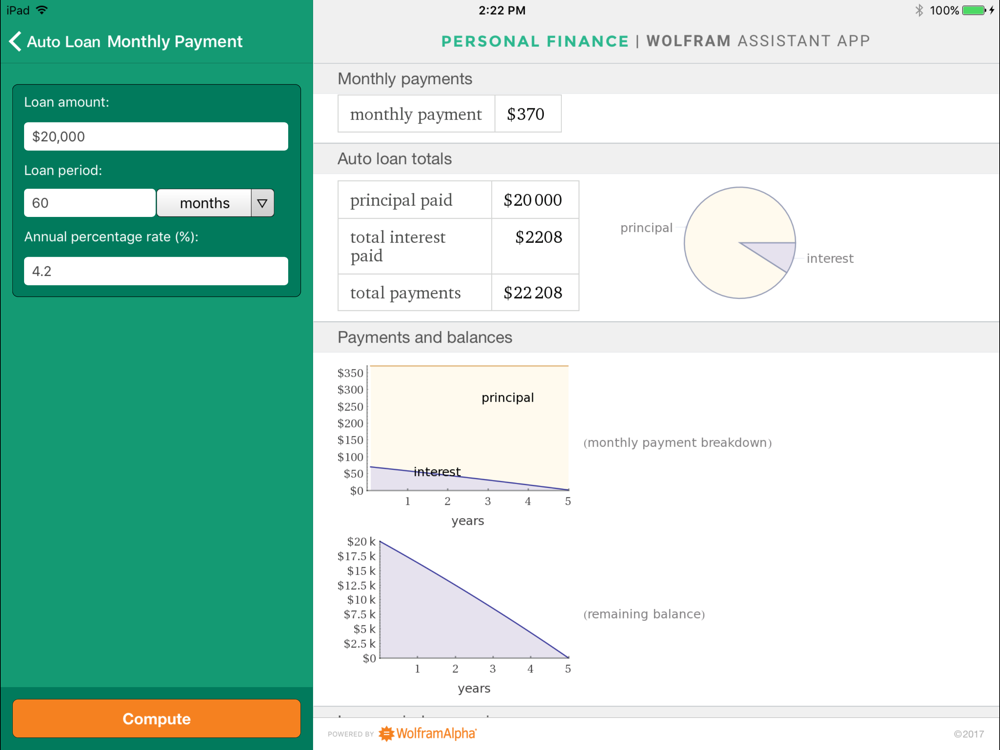Select the annual percentage rate field
1000x750 pixels.
156,271
